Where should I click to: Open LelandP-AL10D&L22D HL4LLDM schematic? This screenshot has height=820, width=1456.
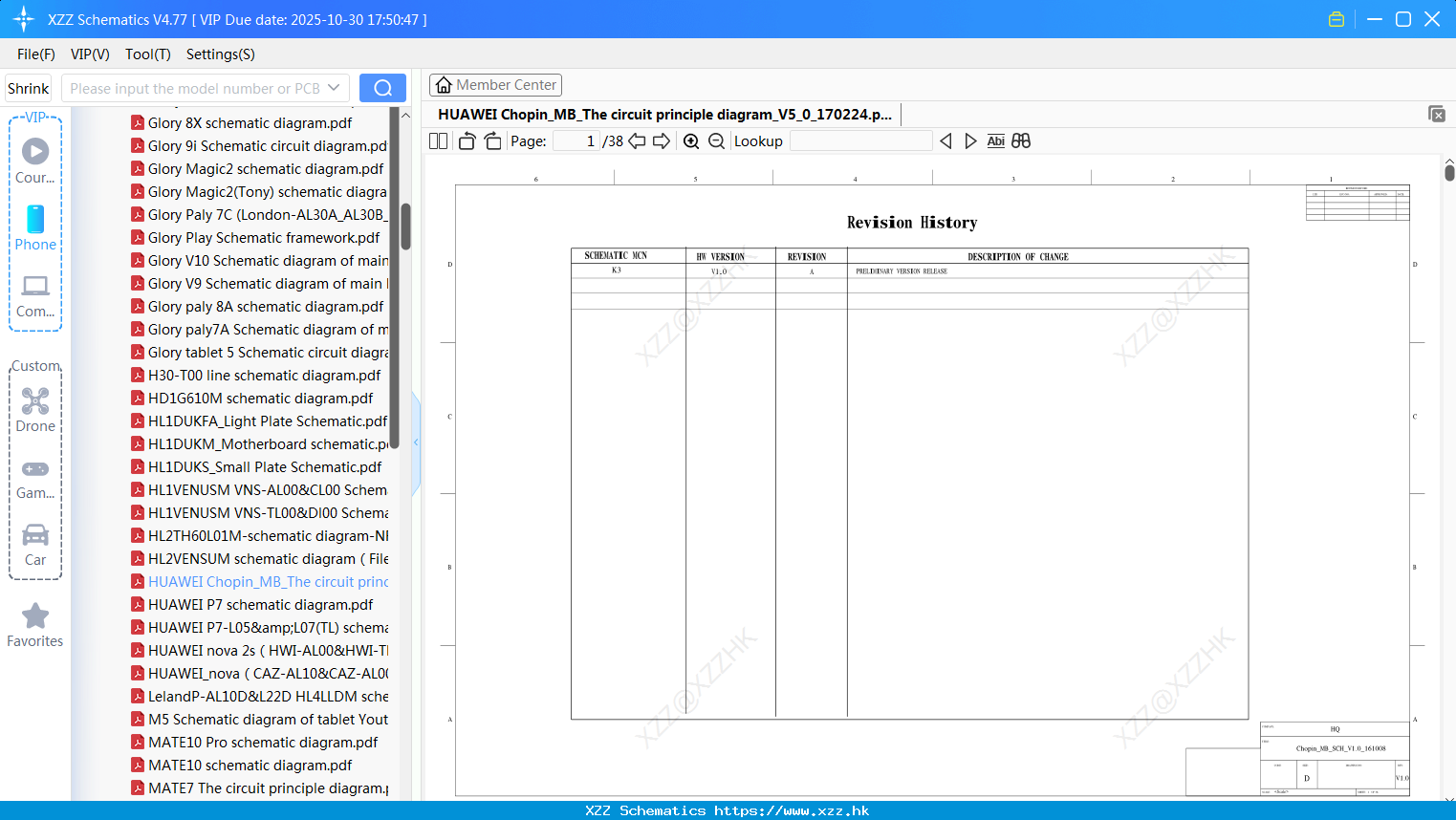[x=259, y=696]
